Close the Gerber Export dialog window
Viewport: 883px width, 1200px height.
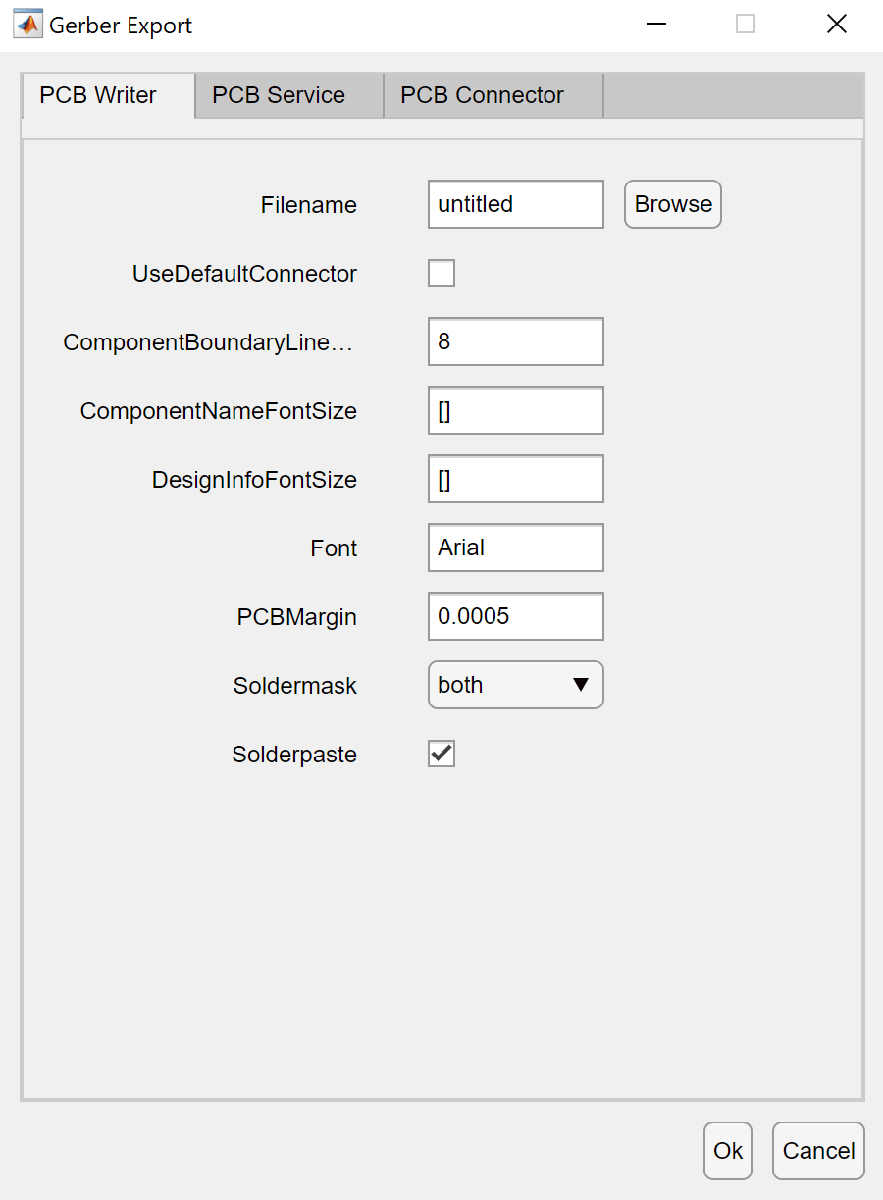pos(837,25)
